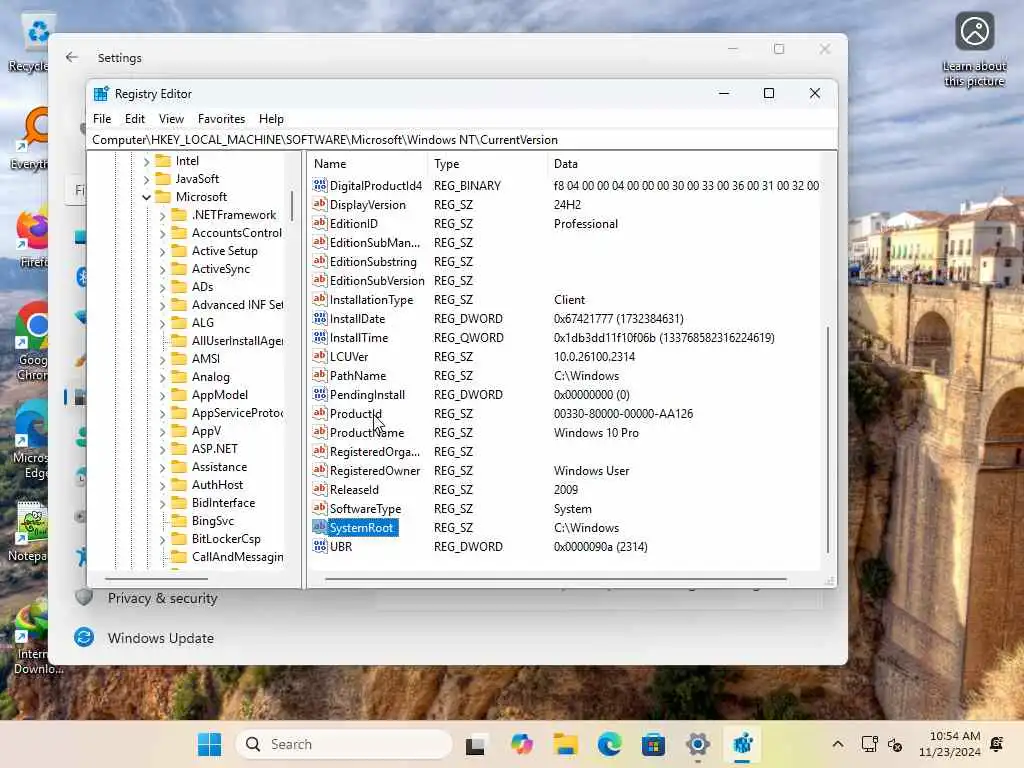
Task: Click the InstallDate DWORD value icon
Action: click(319, 319)
